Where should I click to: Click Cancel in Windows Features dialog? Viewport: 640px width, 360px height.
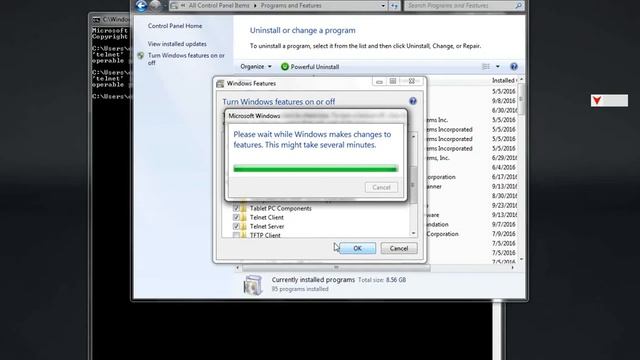tap(399, 248)
